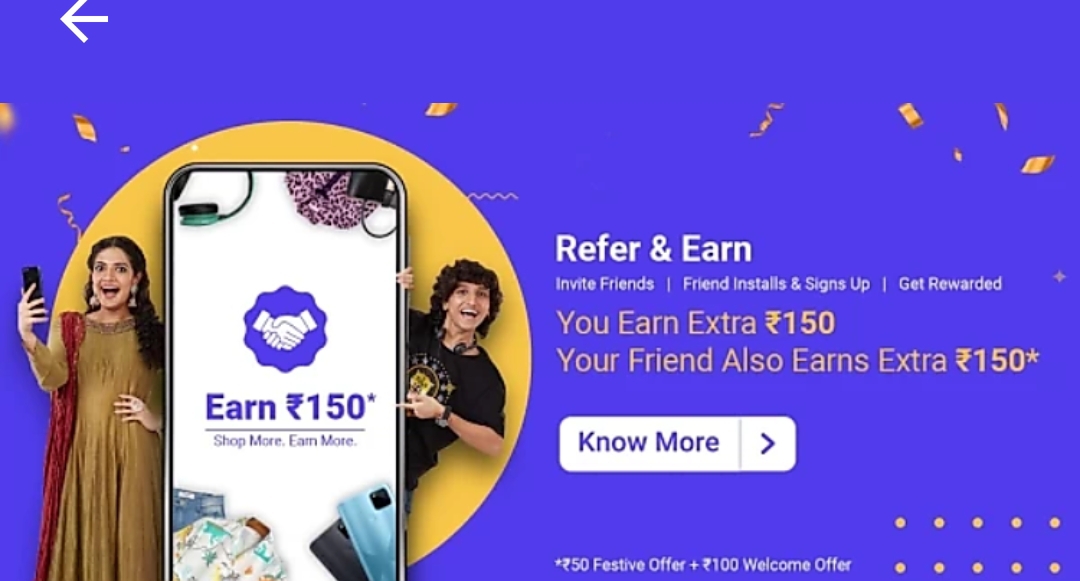This screenshot has height=581, width=1080.
Task: Tap Friend Installs & Signs Up step
Action: (x=776, y=284)
